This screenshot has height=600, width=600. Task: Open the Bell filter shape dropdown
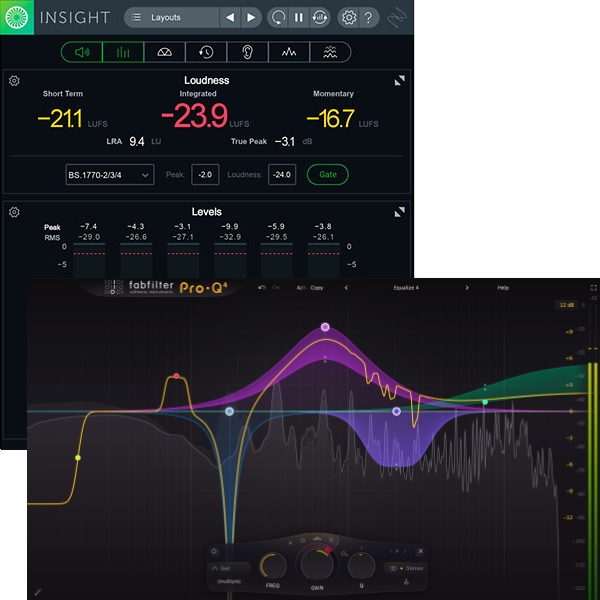pos(229,568)
